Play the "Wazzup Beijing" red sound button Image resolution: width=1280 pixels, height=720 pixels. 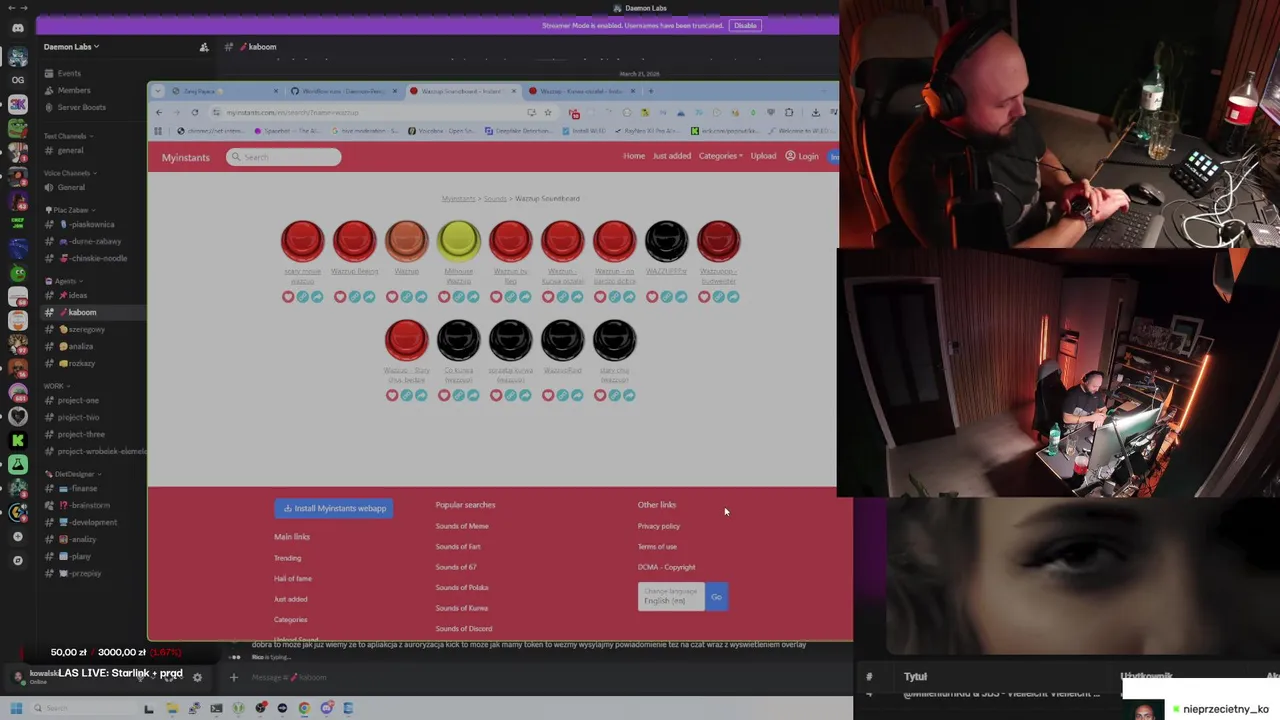[354, 241]
